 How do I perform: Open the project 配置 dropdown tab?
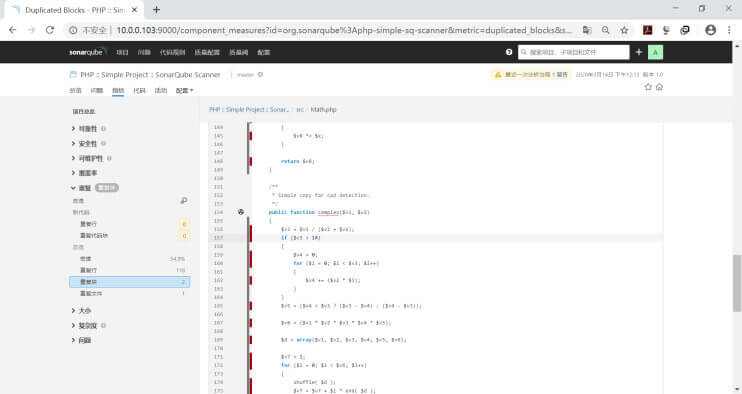[185, 90]
